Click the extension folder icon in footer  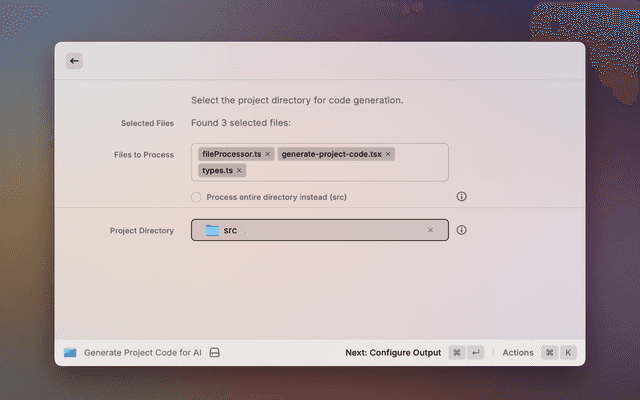pyautogui.click(x=70, y=353)
